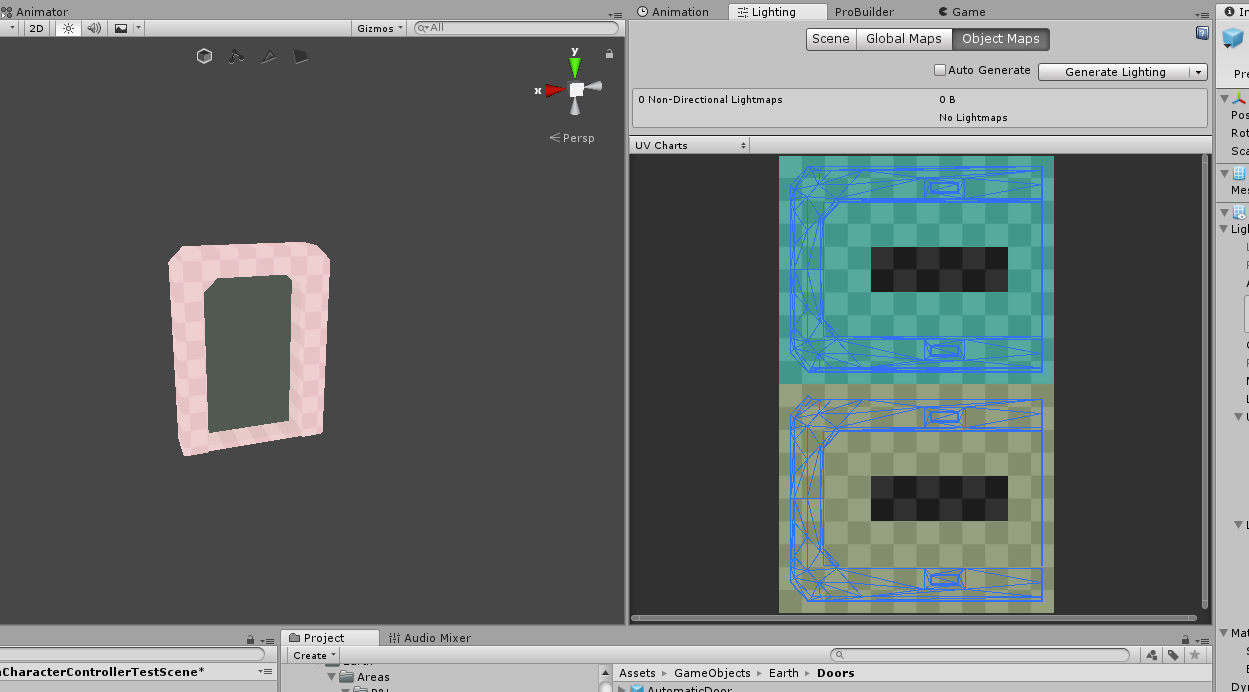Open the Lighting window help (book icon)

tap(1202, 33)
